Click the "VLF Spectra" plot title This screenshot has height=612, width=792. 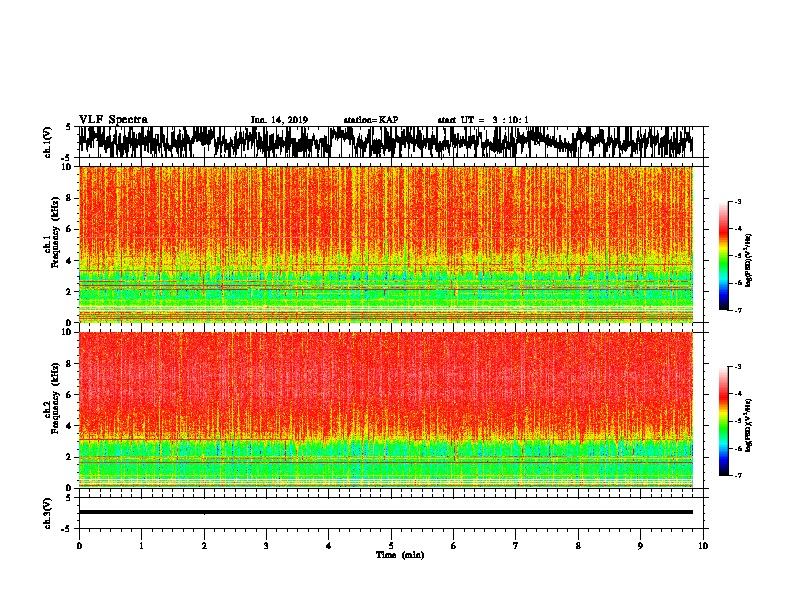click(x=113, y=120)
